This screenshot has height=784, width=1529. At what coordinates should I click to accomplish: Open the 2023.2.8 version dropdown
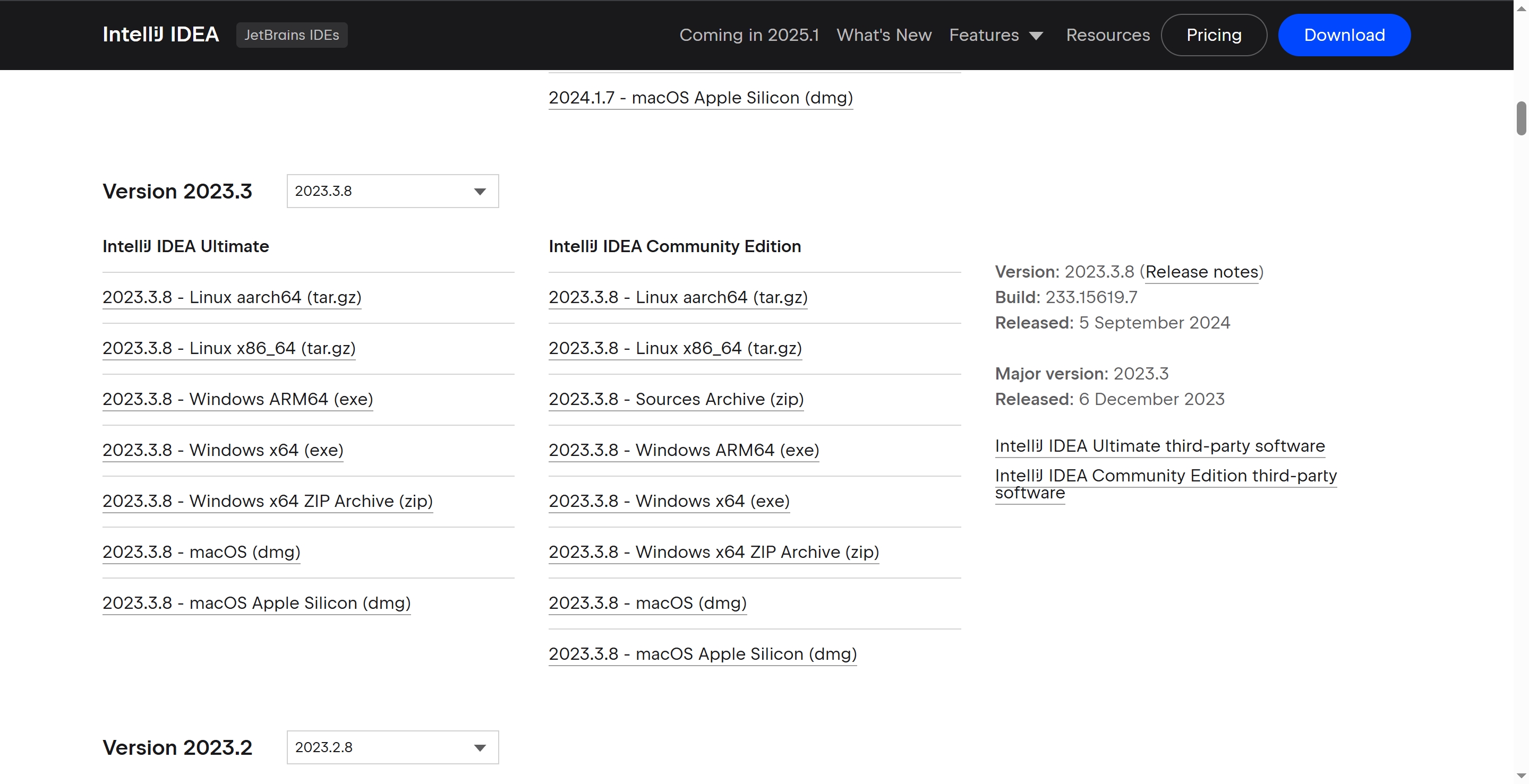(x=392, y=747)
